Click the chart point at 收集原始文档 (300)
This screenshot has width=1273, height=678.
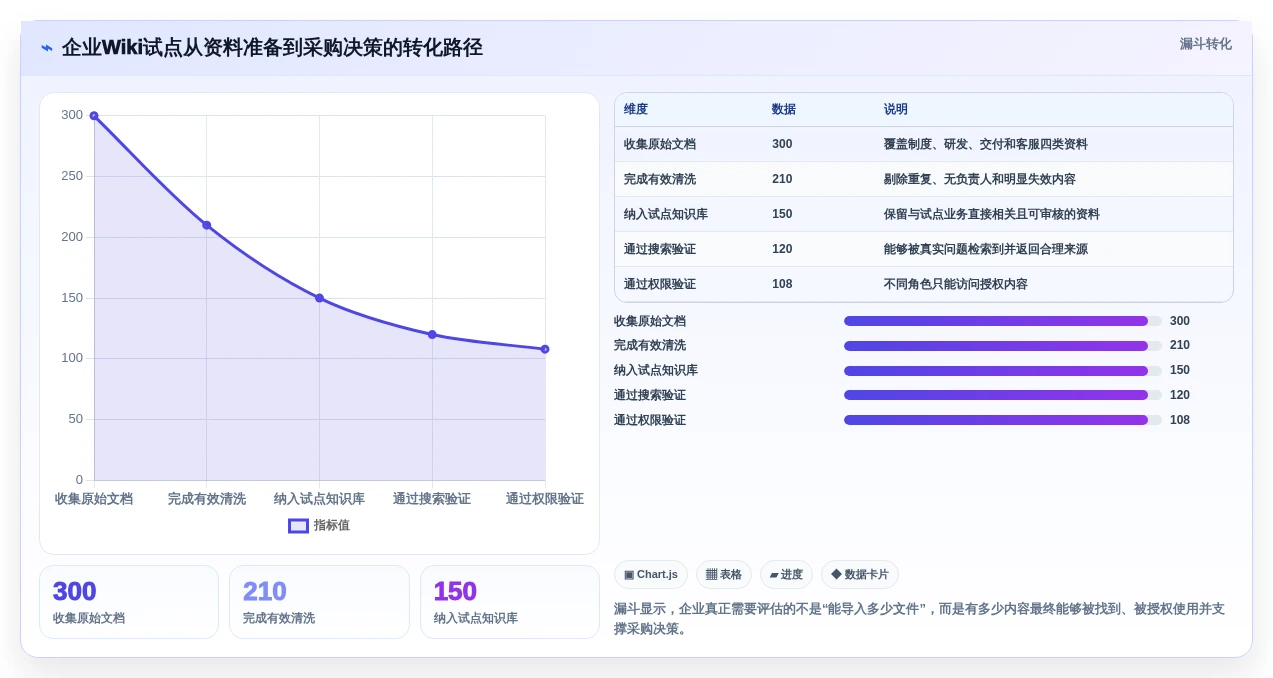94,116
